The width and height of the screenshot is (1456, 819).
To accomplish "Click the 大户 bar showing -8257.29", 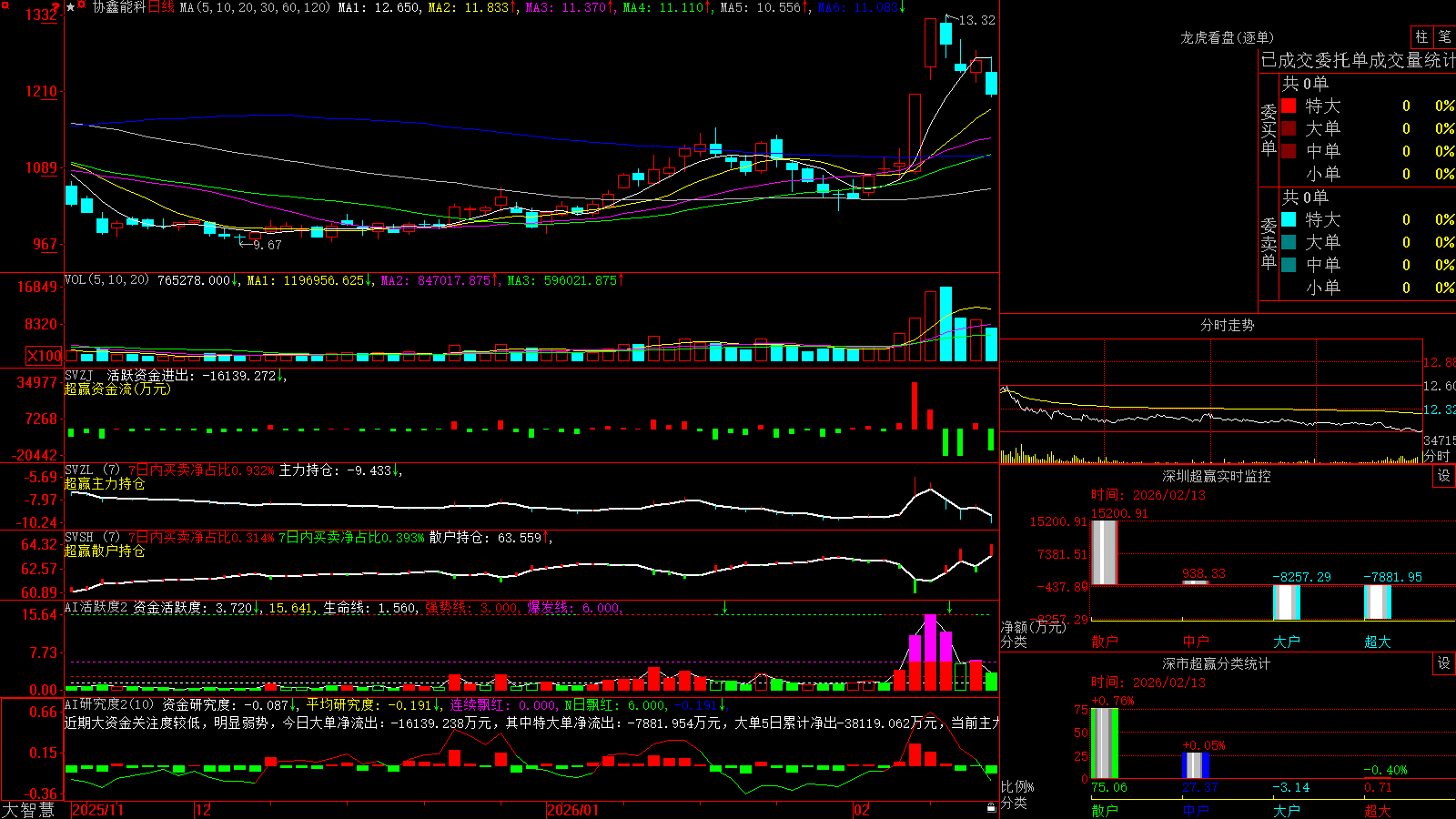I will [x=1287, y=602].
